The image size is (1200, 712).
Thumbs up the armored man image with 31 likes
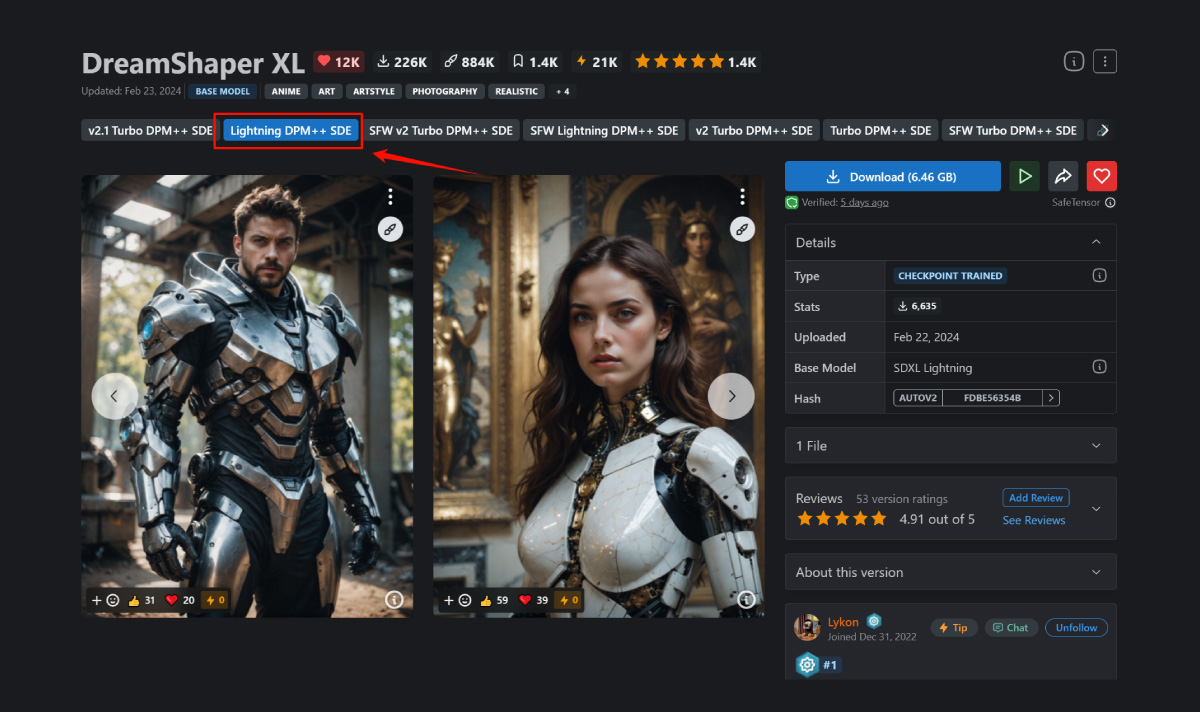pos(142,600)
